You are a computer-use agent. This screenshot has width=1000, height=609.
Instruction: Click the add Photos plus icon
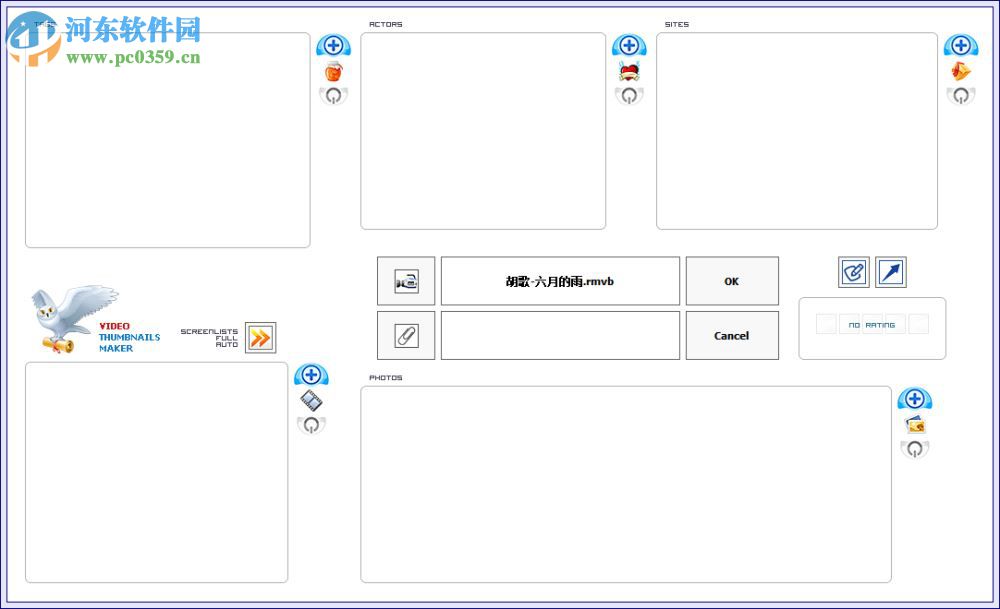click(x=915, y=398)
